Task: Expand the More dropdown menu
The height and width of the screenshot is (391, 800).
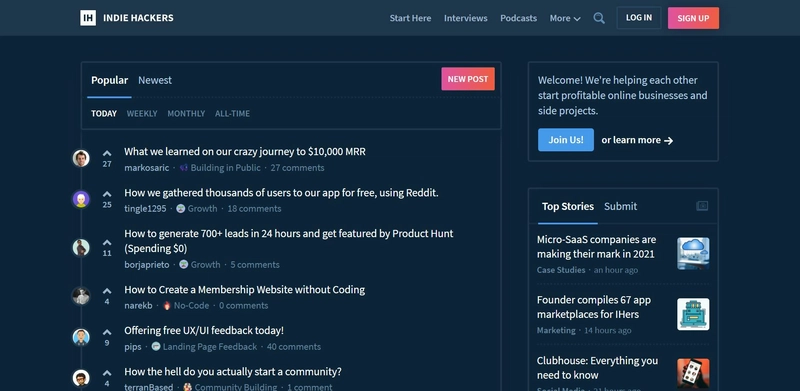Action: pos(565,18)
